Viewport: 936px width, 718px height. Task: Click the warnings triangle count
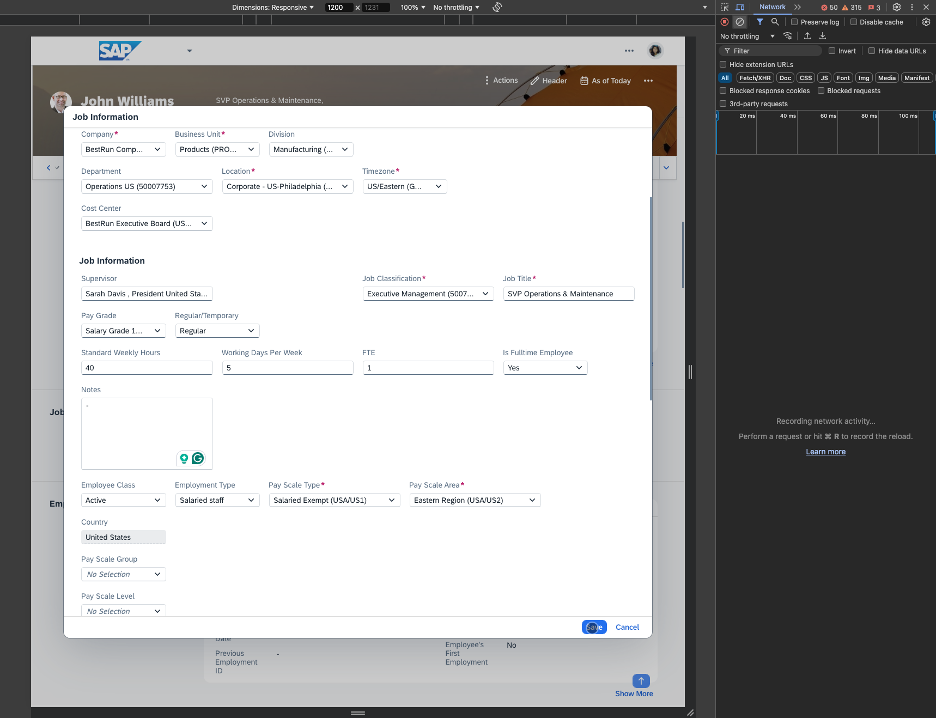tap(852, 8)
